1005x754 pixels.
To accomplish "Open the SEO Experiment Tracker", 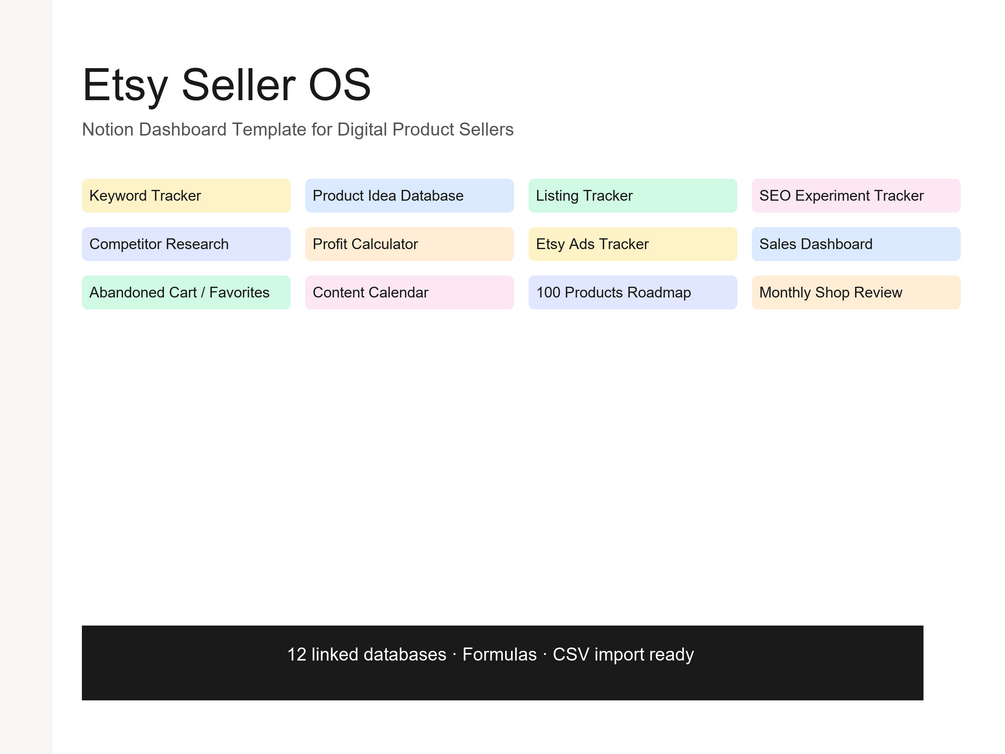I will (x=856, y=196).
